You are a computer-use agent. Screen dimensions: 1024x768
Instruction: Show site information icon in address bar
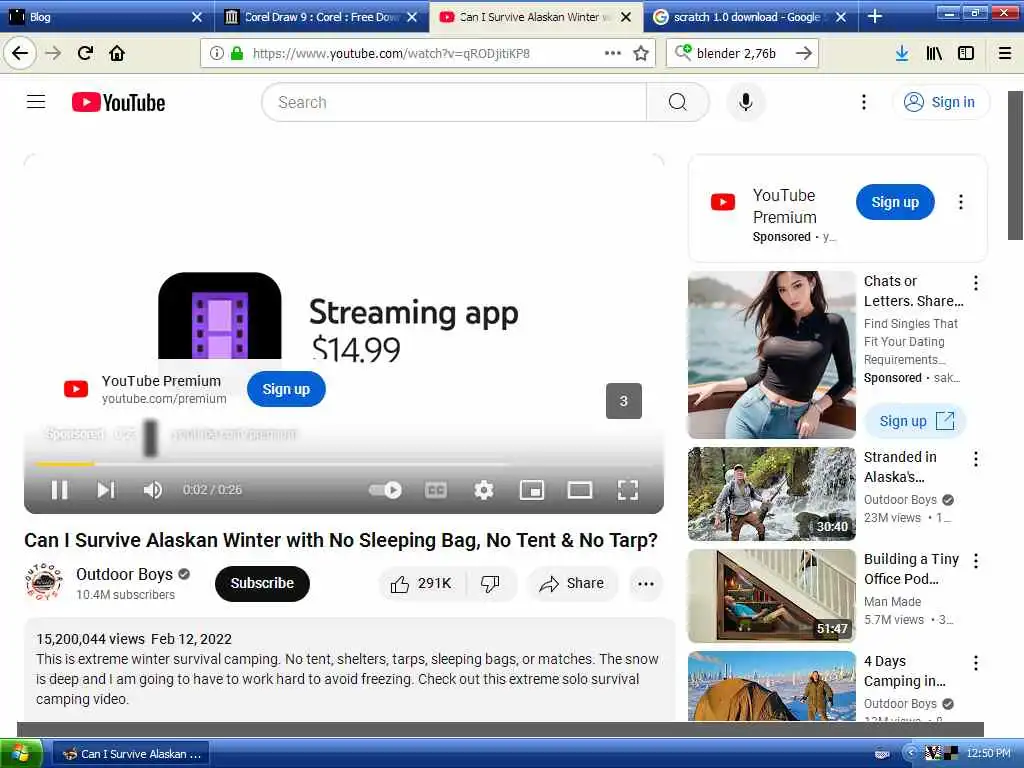point(217,53)
